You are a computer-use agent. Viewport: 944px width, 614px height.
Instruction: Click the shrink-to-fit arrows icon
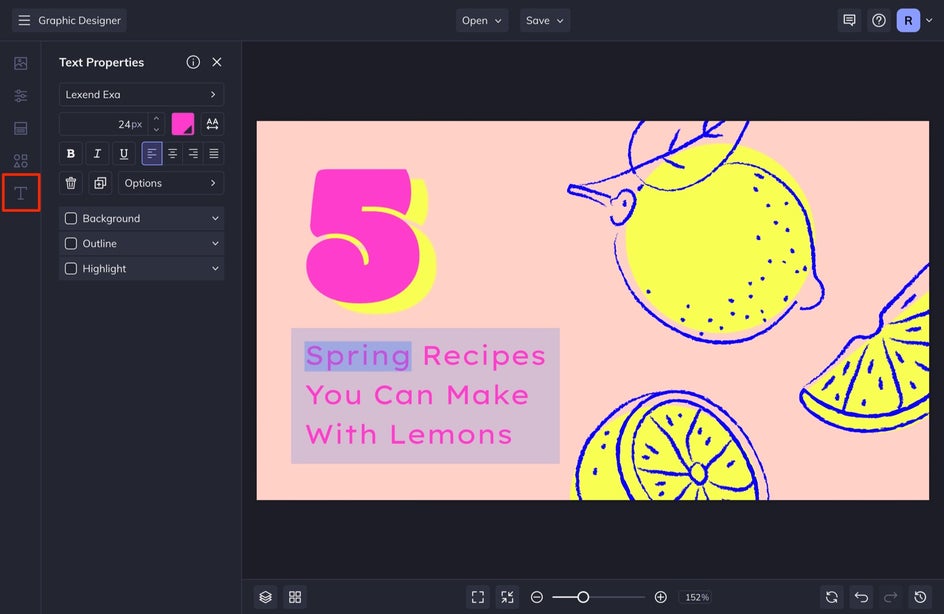[508, 597]
